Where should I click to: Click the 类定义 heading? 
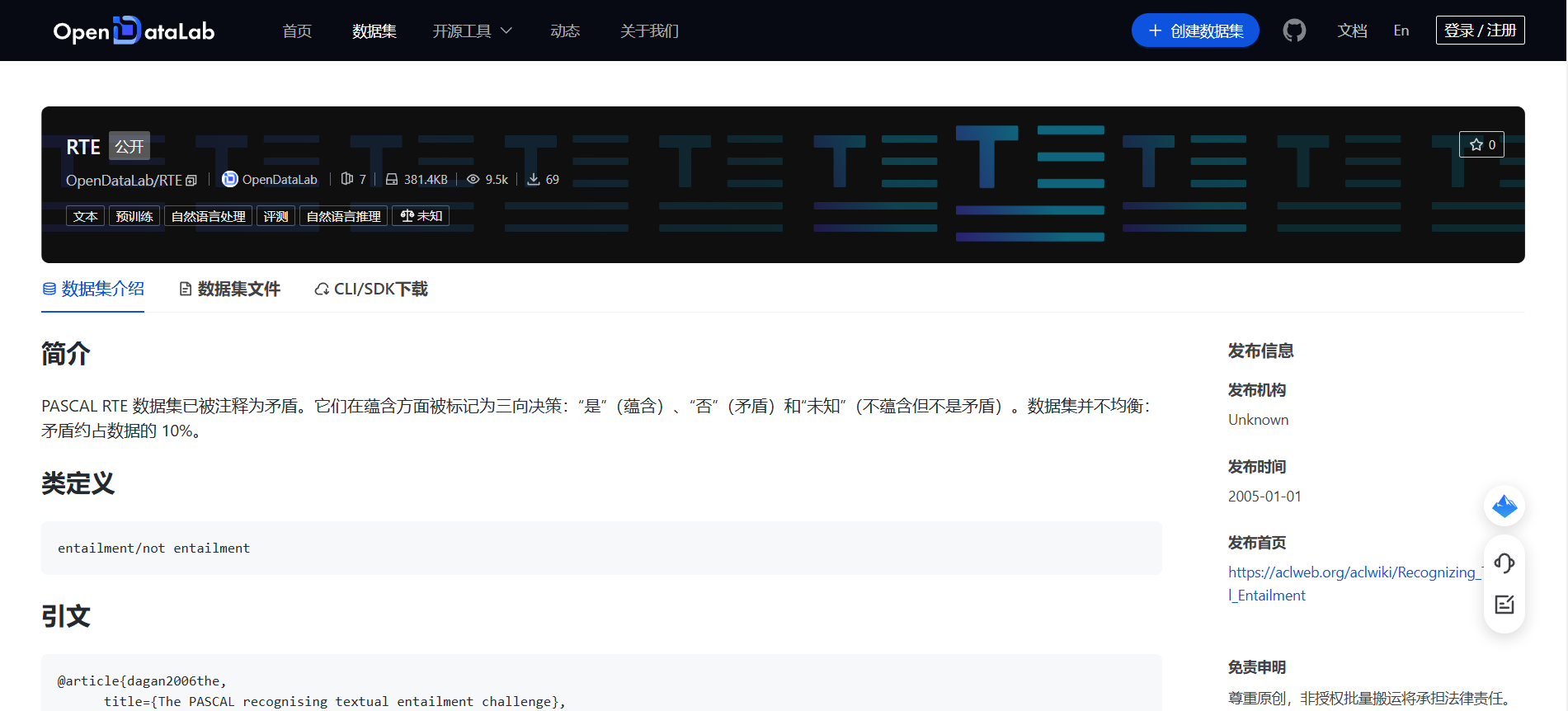click(78, 483)
